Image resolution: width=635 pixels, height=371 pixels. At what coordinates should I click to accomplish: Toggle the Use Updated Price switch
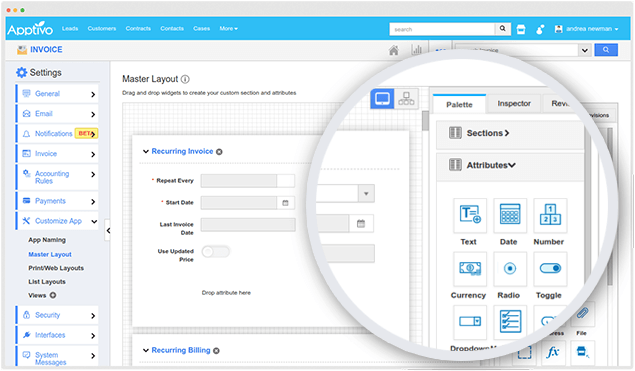pyautogui.click(x=216, y=252)
